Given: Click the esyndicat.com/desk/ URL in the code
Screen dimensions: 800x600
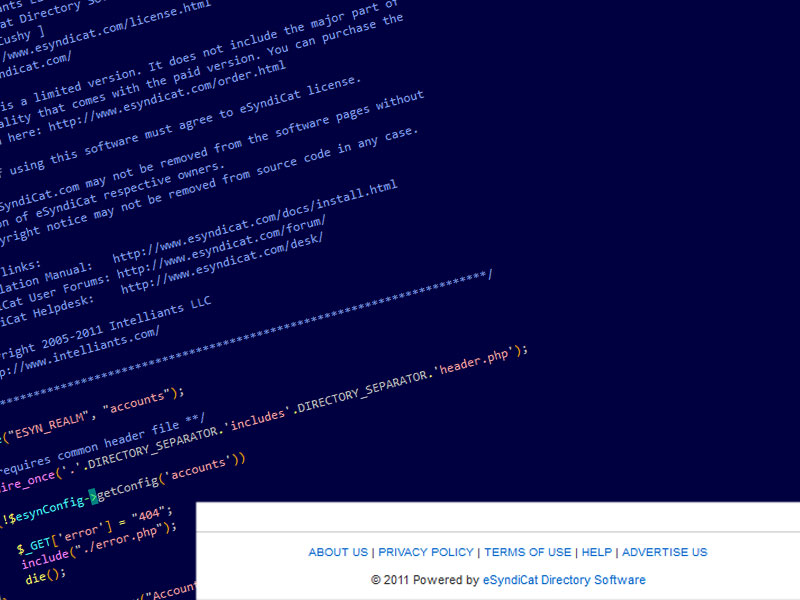Looking at the screenshot, I should (x=221, y=264).
